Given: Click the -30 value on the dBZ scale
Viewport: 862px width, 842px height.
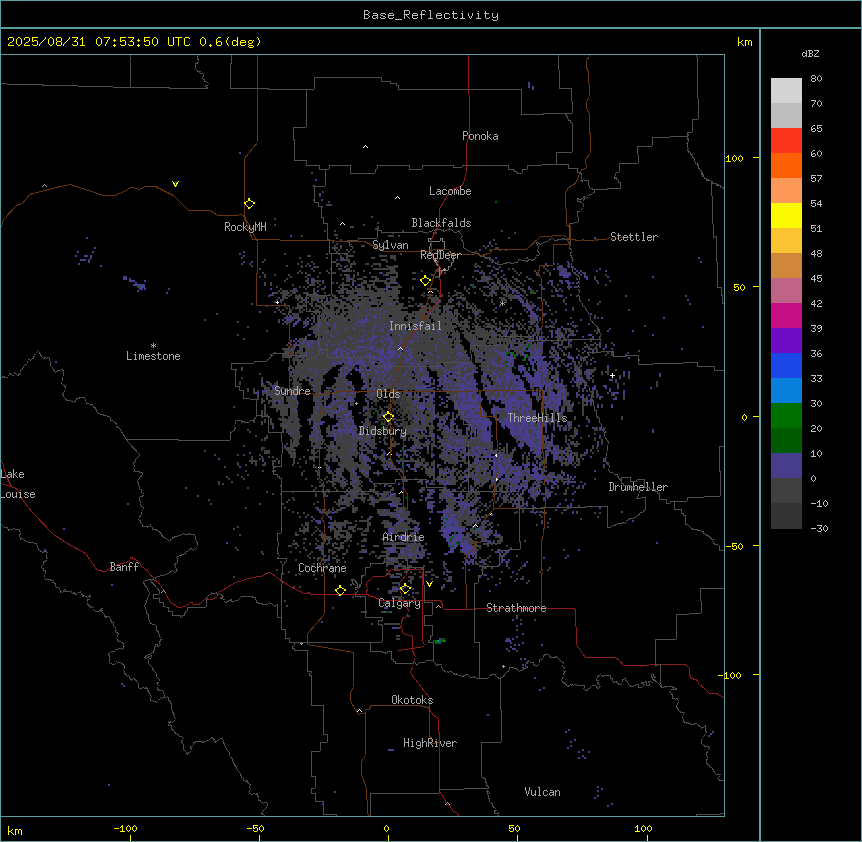Looking at the screenshot, I should (819, 529).
